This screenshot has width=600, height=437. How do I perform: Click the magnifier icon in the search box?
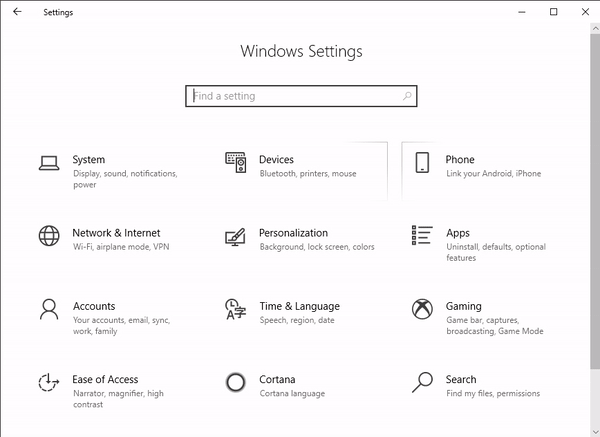[407, 96]
